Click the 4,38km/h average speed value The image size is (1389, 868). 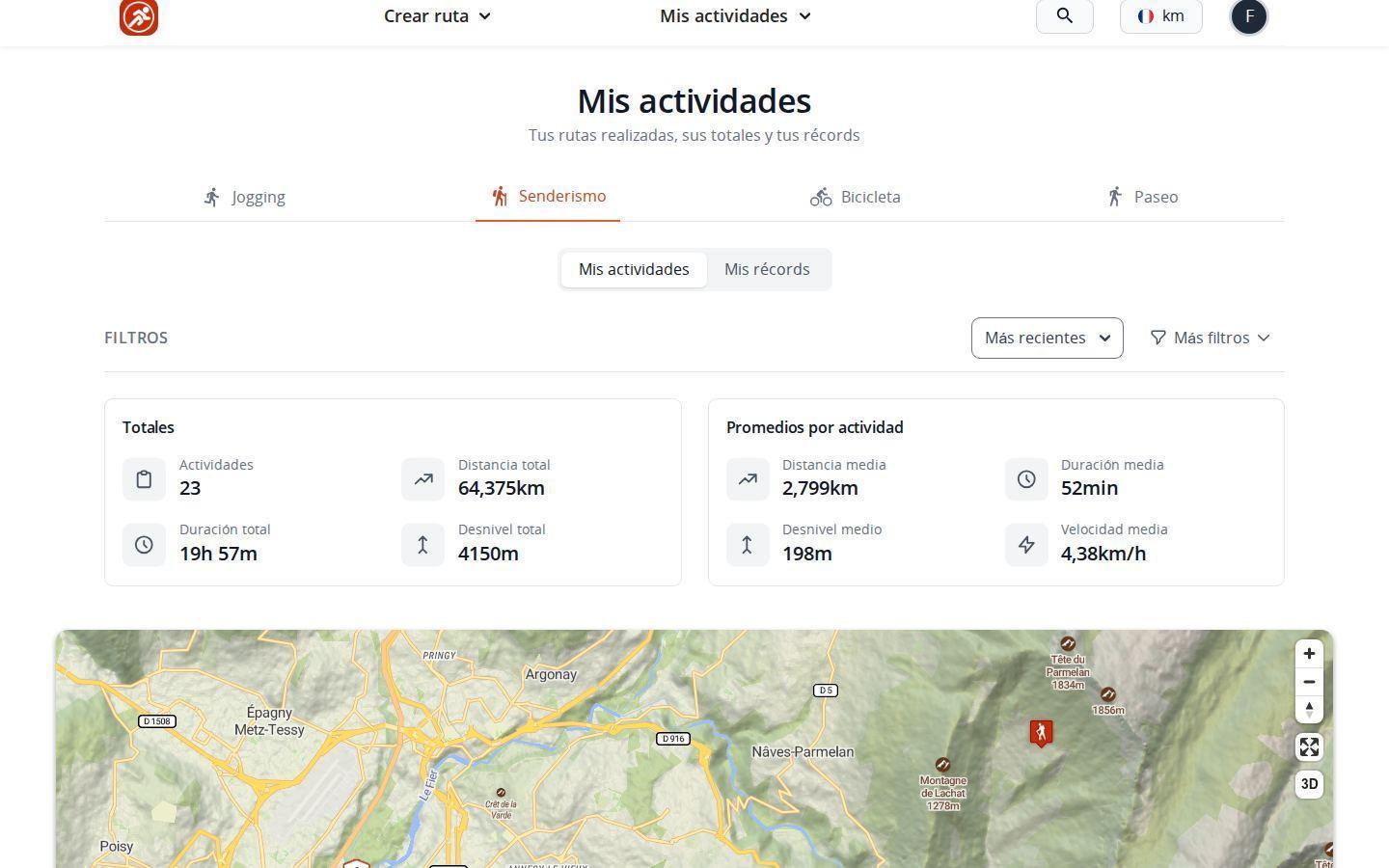1103,554
